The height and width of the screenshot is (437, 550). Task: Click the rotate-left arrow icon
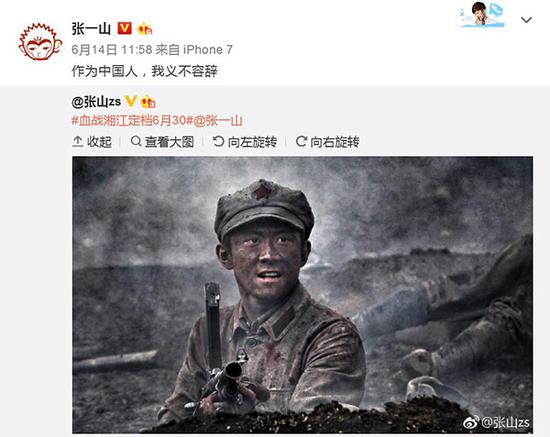pos(218,141)
